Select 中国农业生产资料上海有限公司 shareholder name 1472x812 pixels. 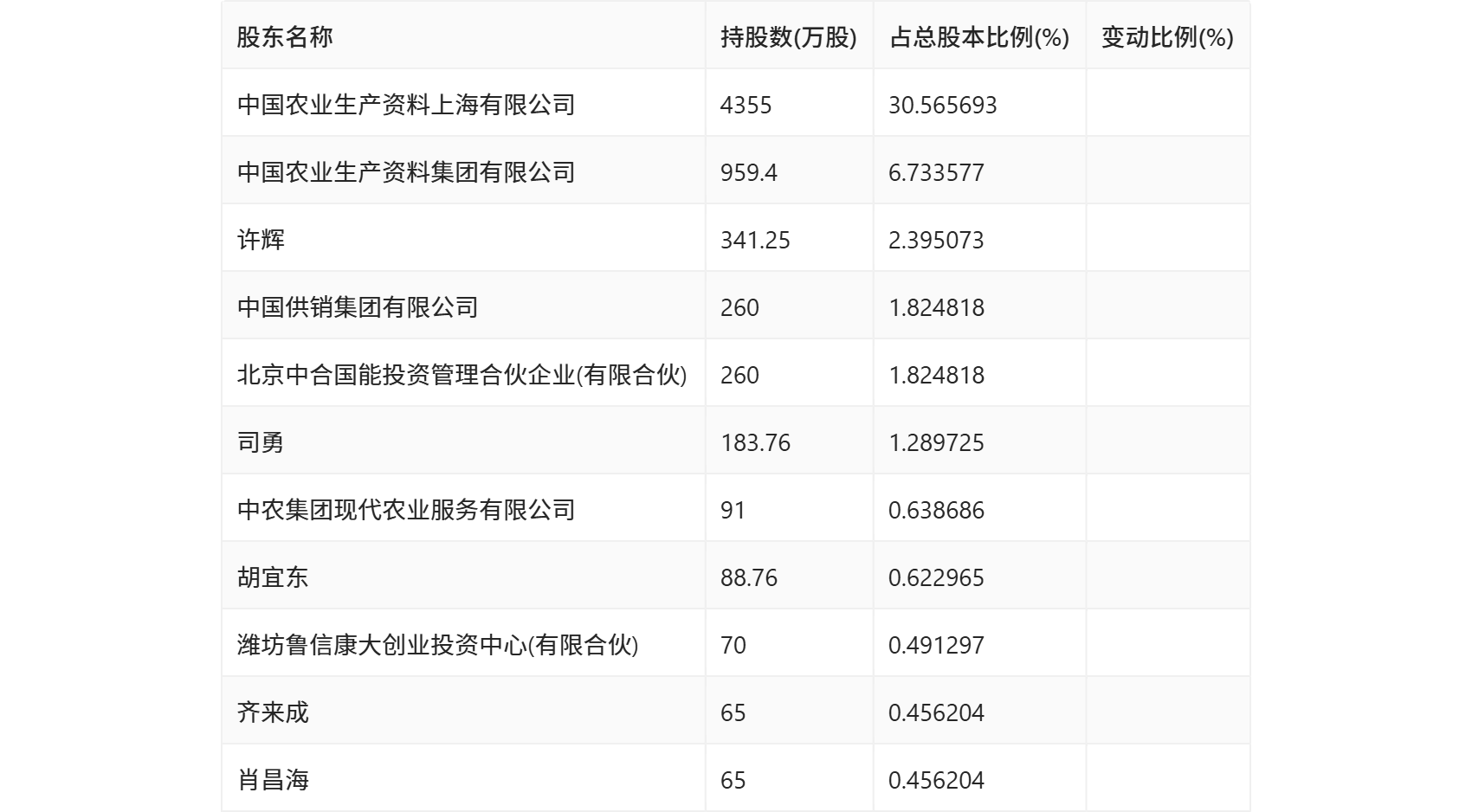(406, 105)
